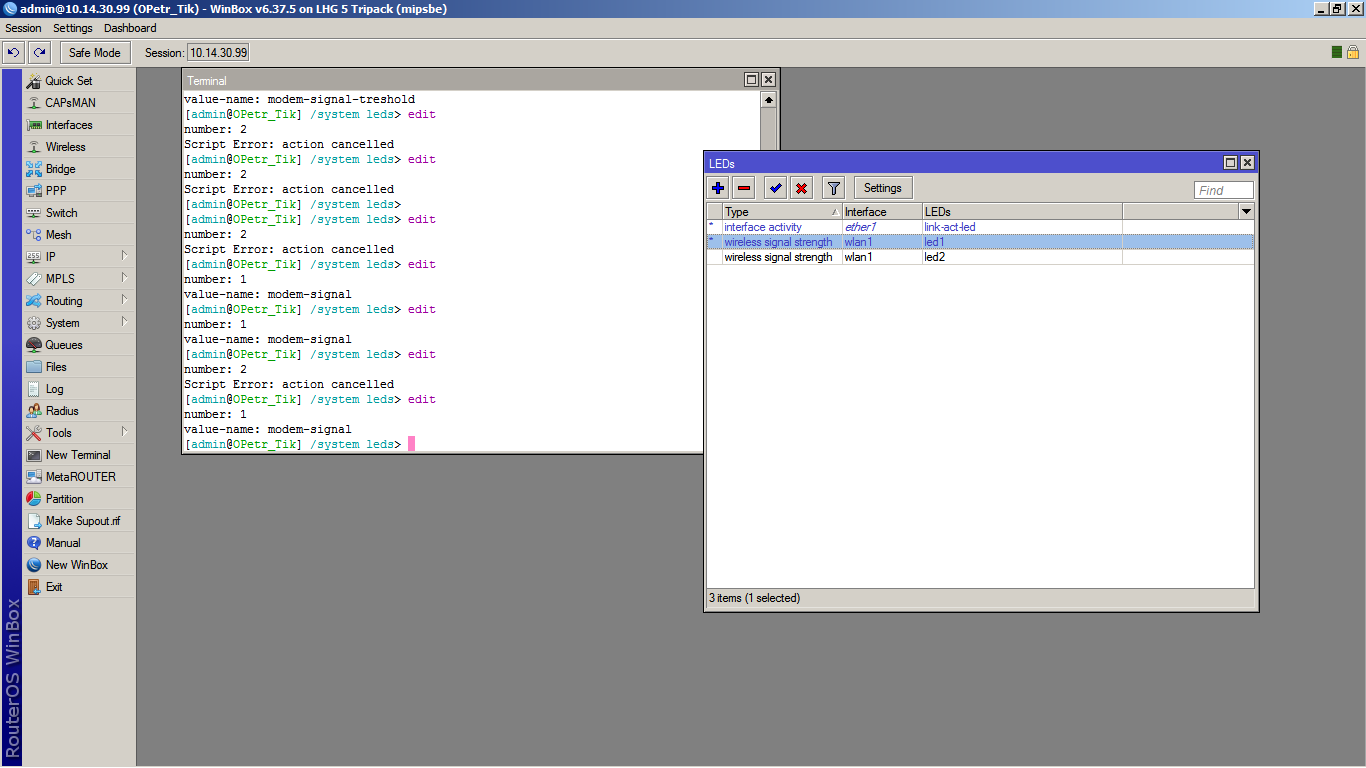Open the Dashboard menu
The image size is (1366, 768).
tap(130, 28)
